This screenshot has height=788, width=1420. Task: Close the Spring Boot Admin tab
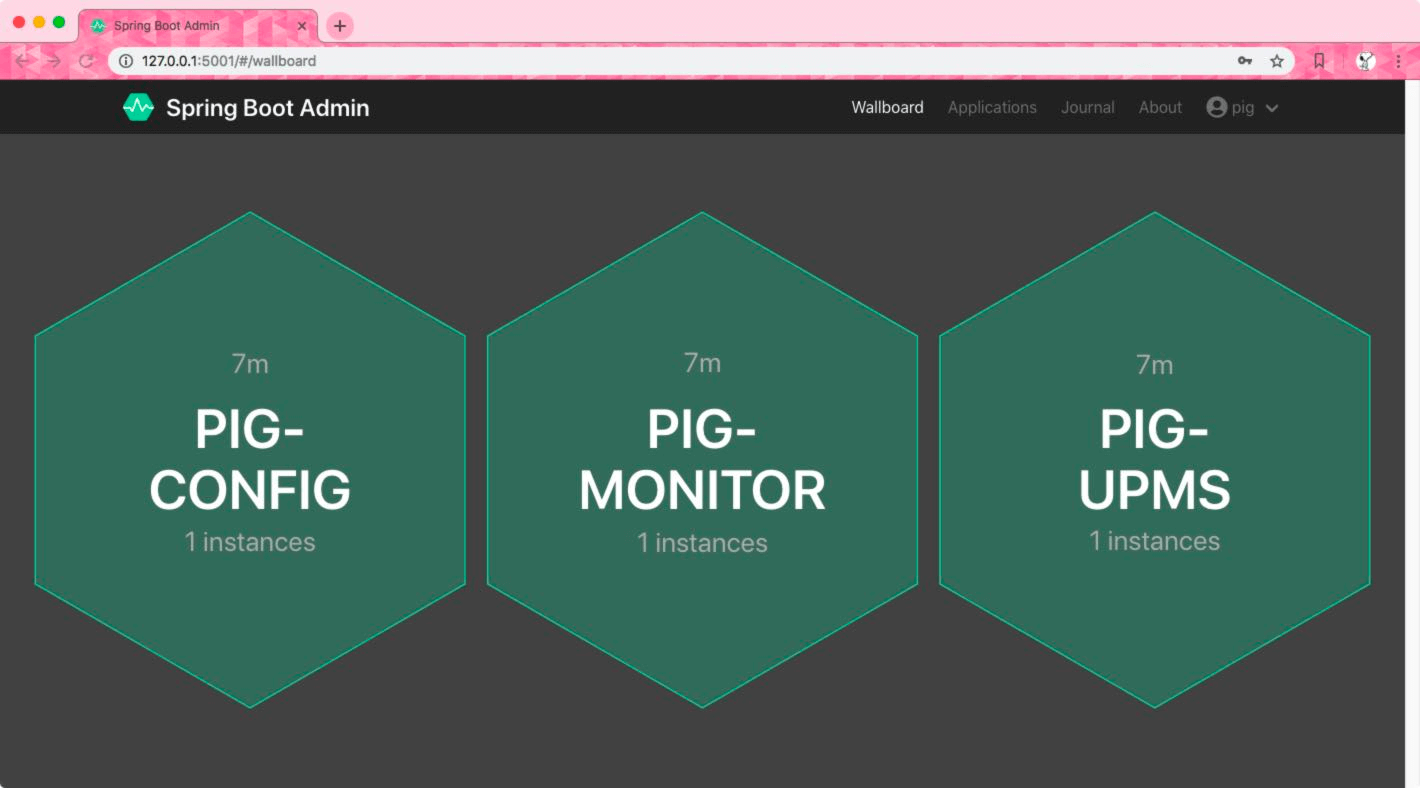(x=301, y=26)
